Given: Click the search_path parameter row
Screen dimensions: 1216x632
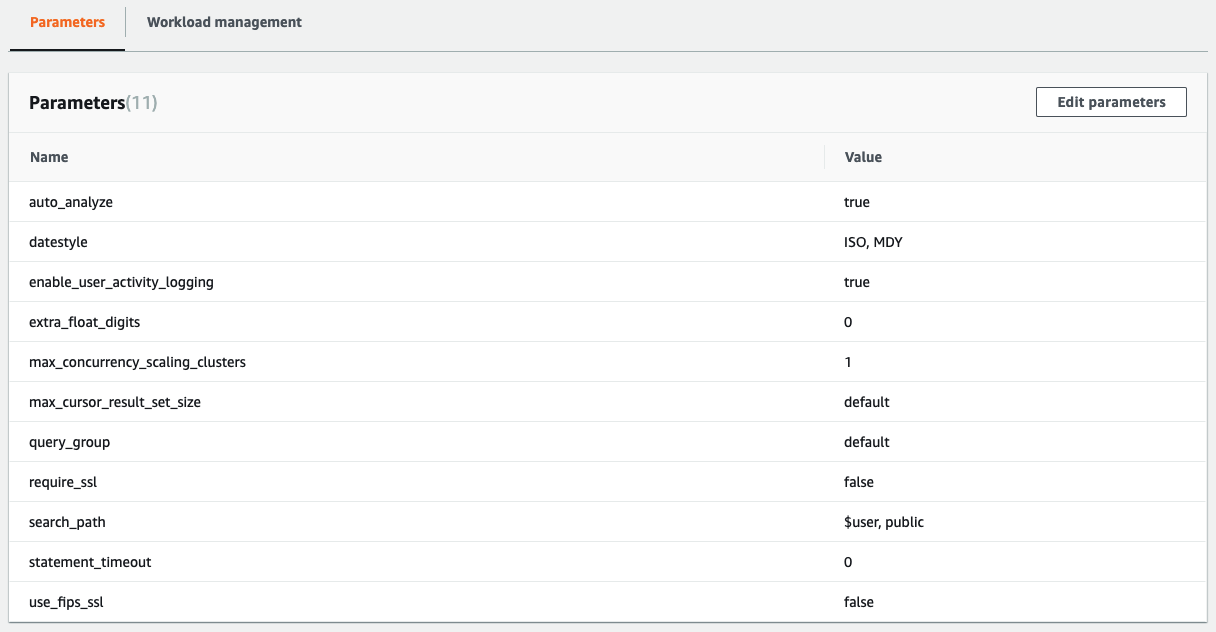Looking at the screenshot, I should pyautogui.click(x=66, y=521).
